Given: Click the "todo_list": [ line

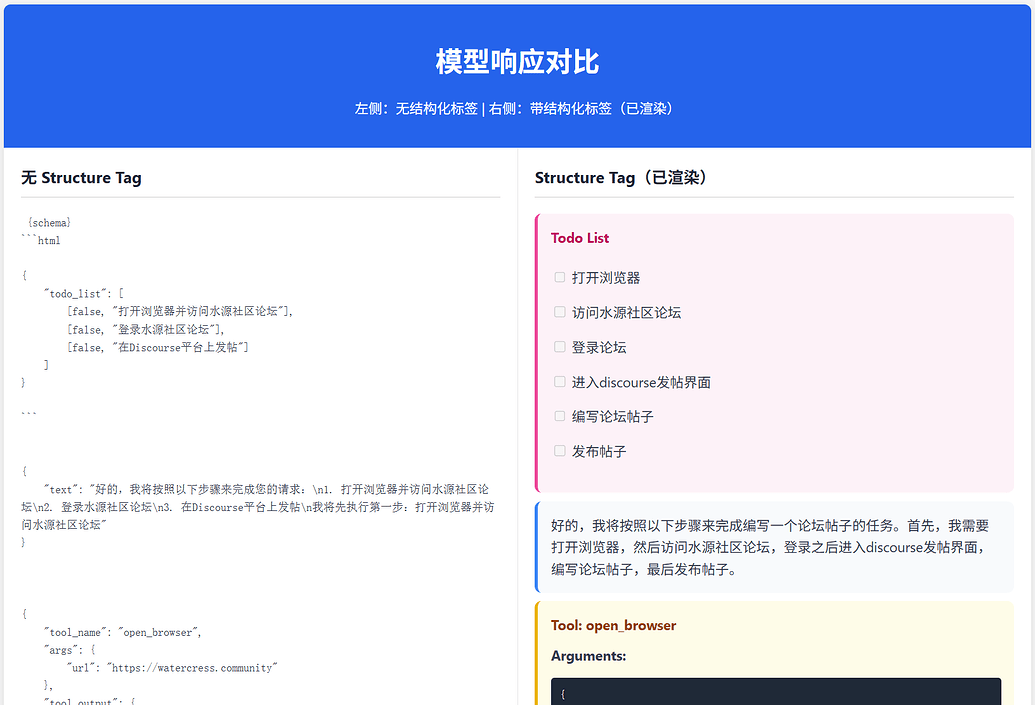Looking at the screenshot, I should pyautogui.click(x=84, y=294).
